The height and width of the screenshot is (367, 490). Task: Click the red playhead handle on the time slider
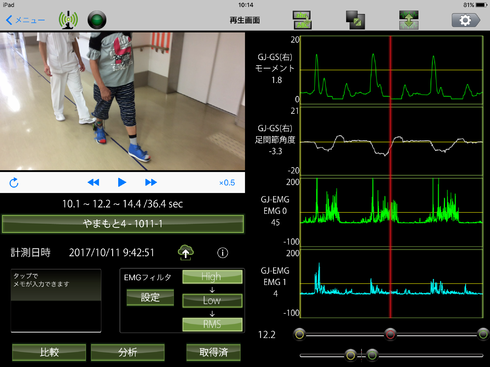pyautogui.click(x=390, y=334)
